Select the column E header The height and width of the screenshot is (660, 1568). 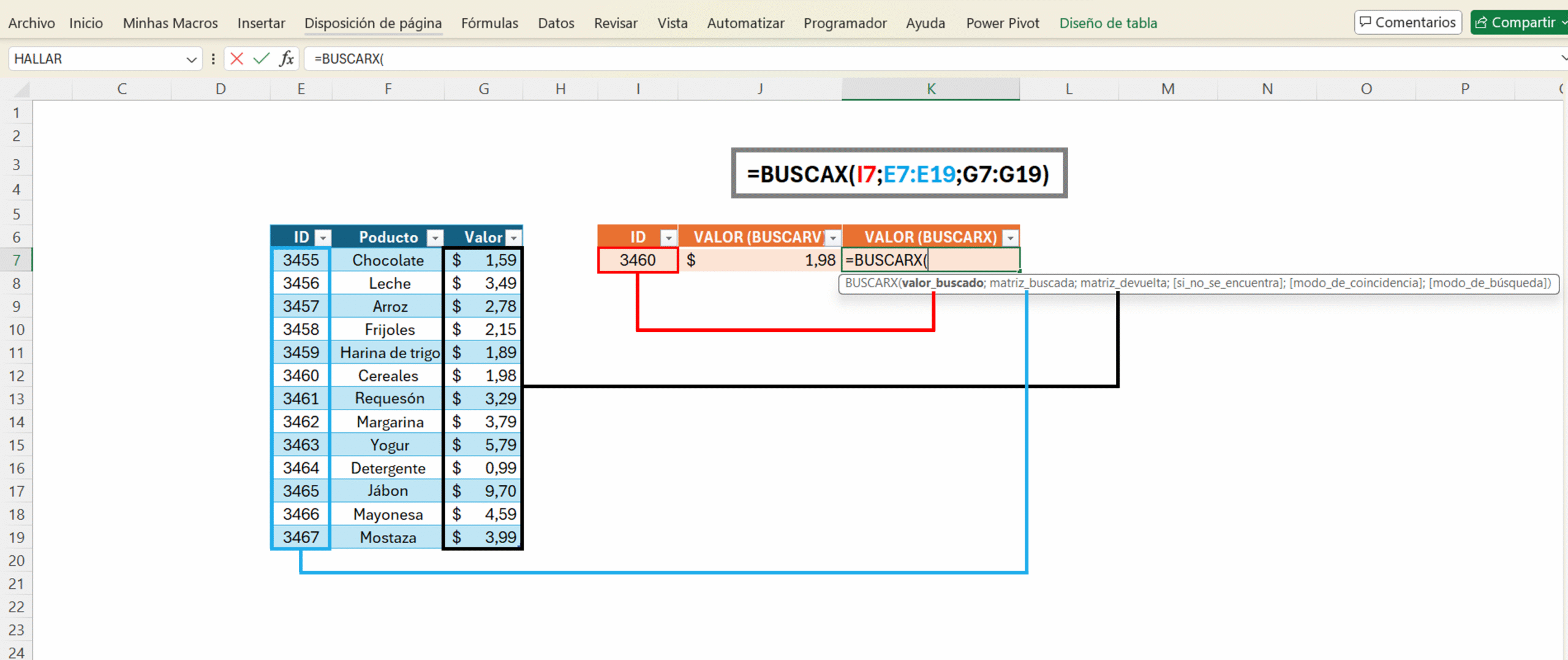click(301, 89)
